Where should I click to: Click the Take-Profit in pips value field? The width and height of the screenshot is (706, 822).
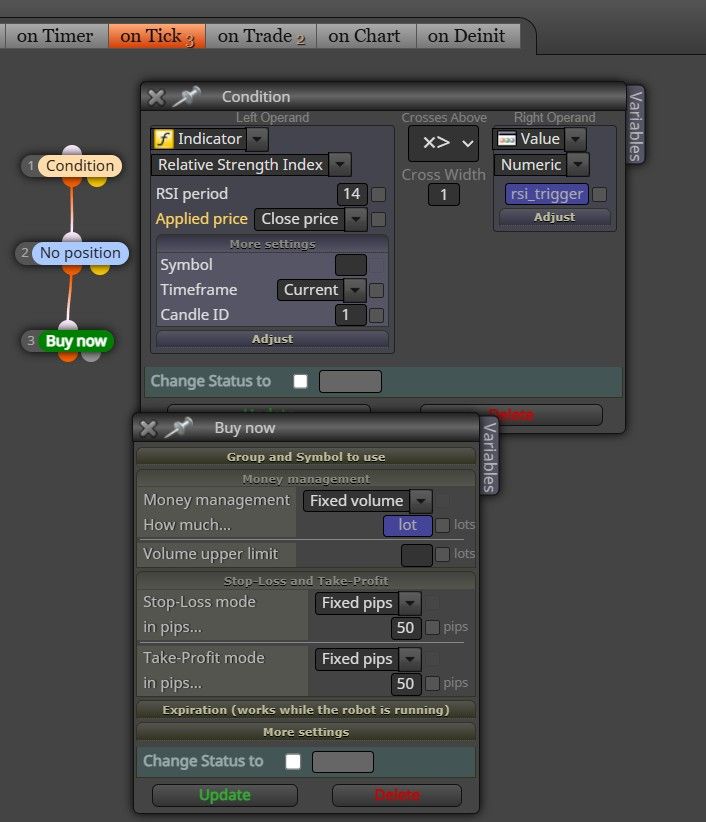point(406,684)
